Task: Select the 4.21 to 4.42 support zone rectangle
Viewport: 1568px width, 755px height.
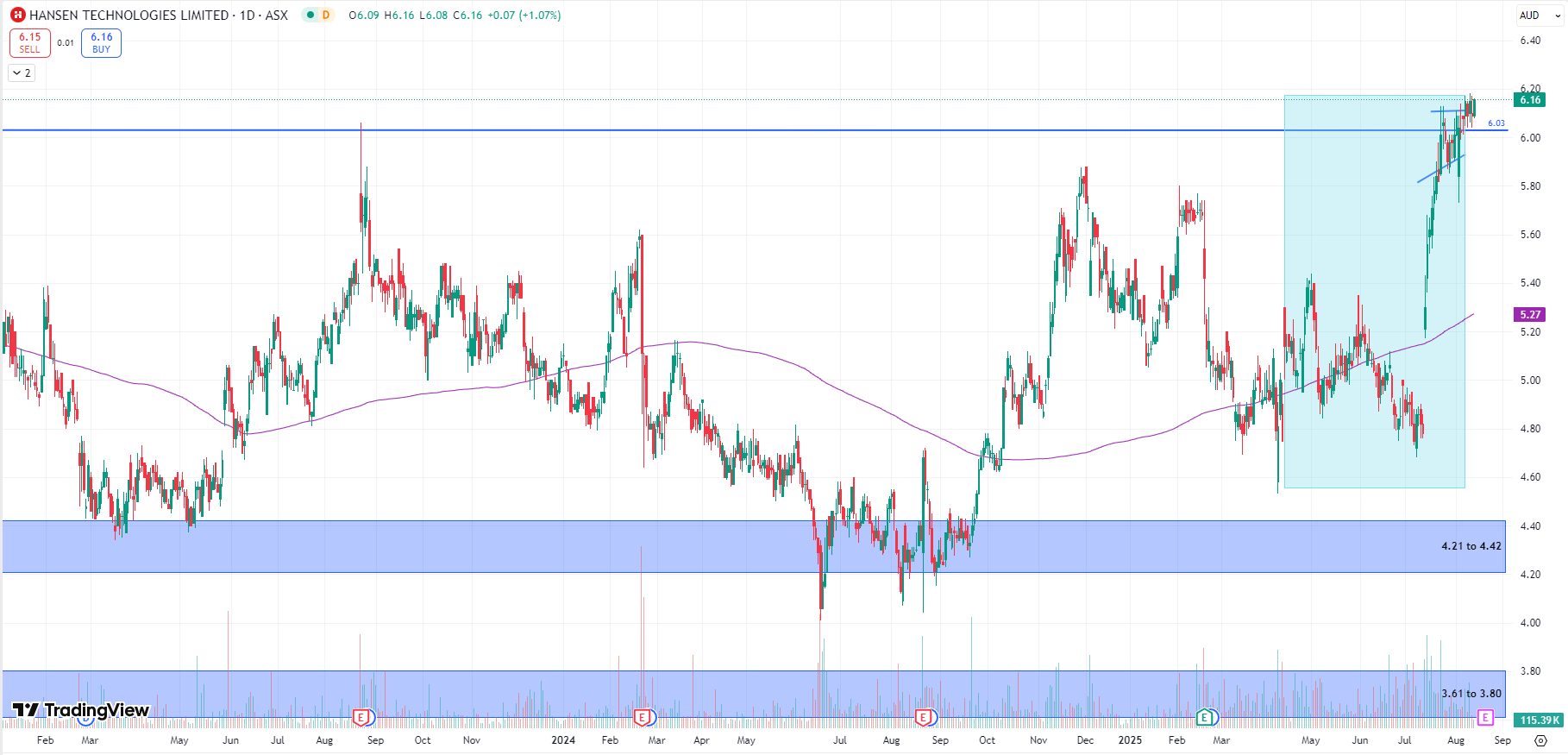Action: pos(690,546)
